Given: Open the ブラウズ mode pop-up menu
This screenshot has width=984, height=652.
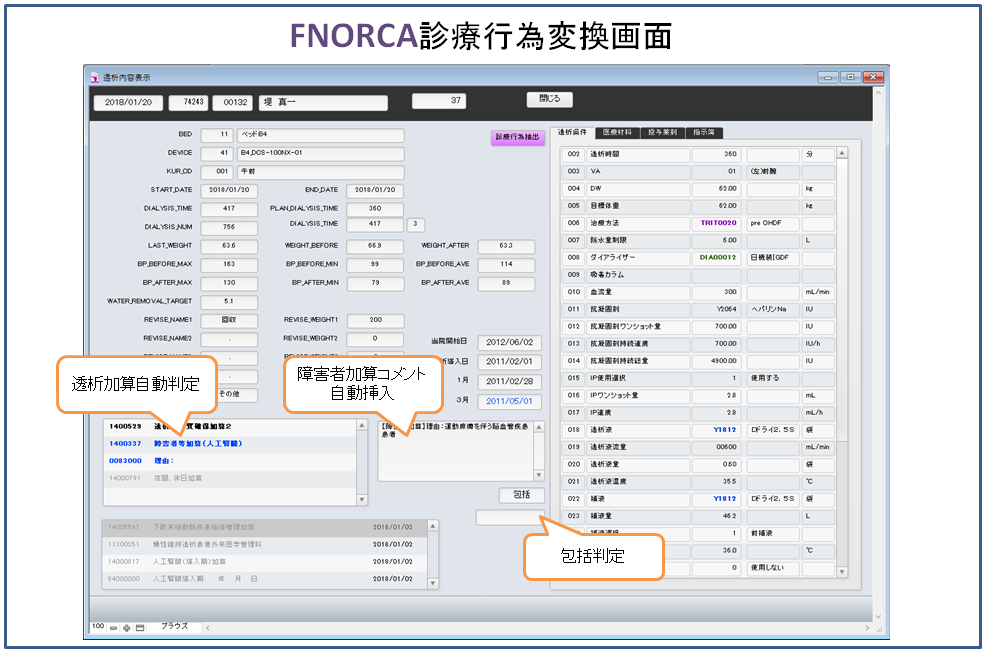Looking at the screenshot, I should (174, 626).
